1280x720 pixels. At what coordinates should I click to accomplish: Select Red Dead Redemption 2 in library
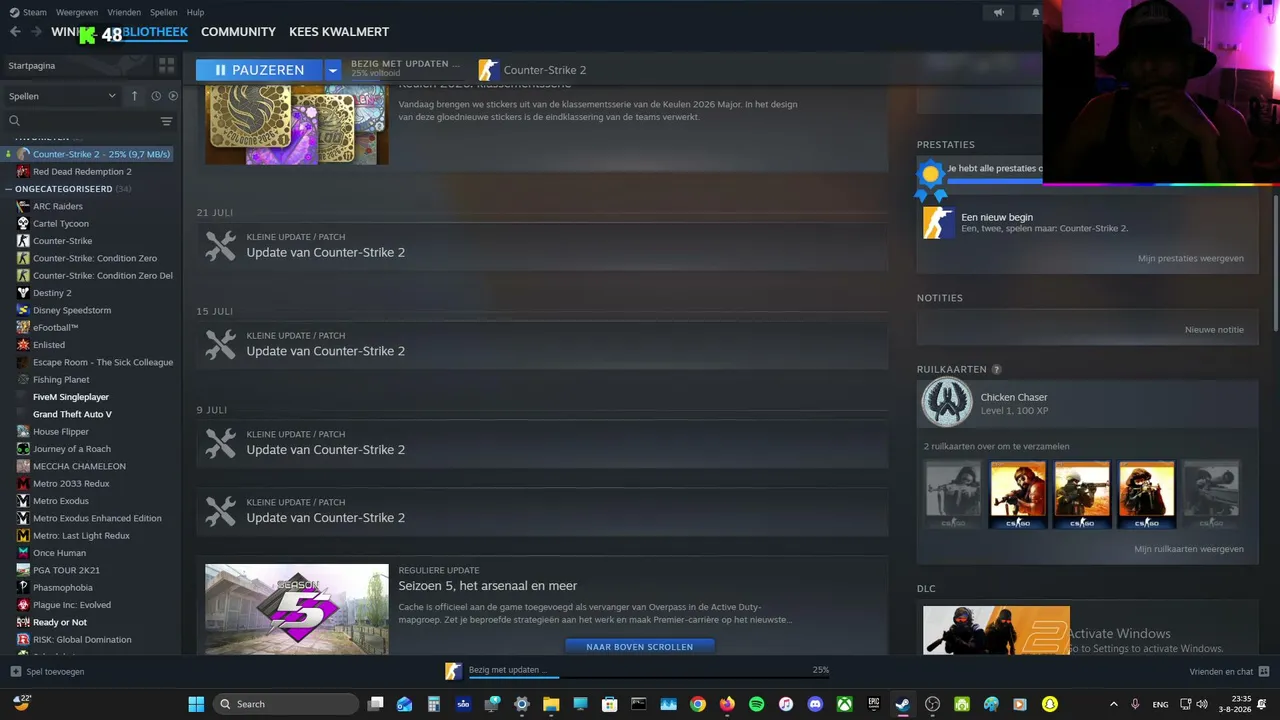pos(82,172)
